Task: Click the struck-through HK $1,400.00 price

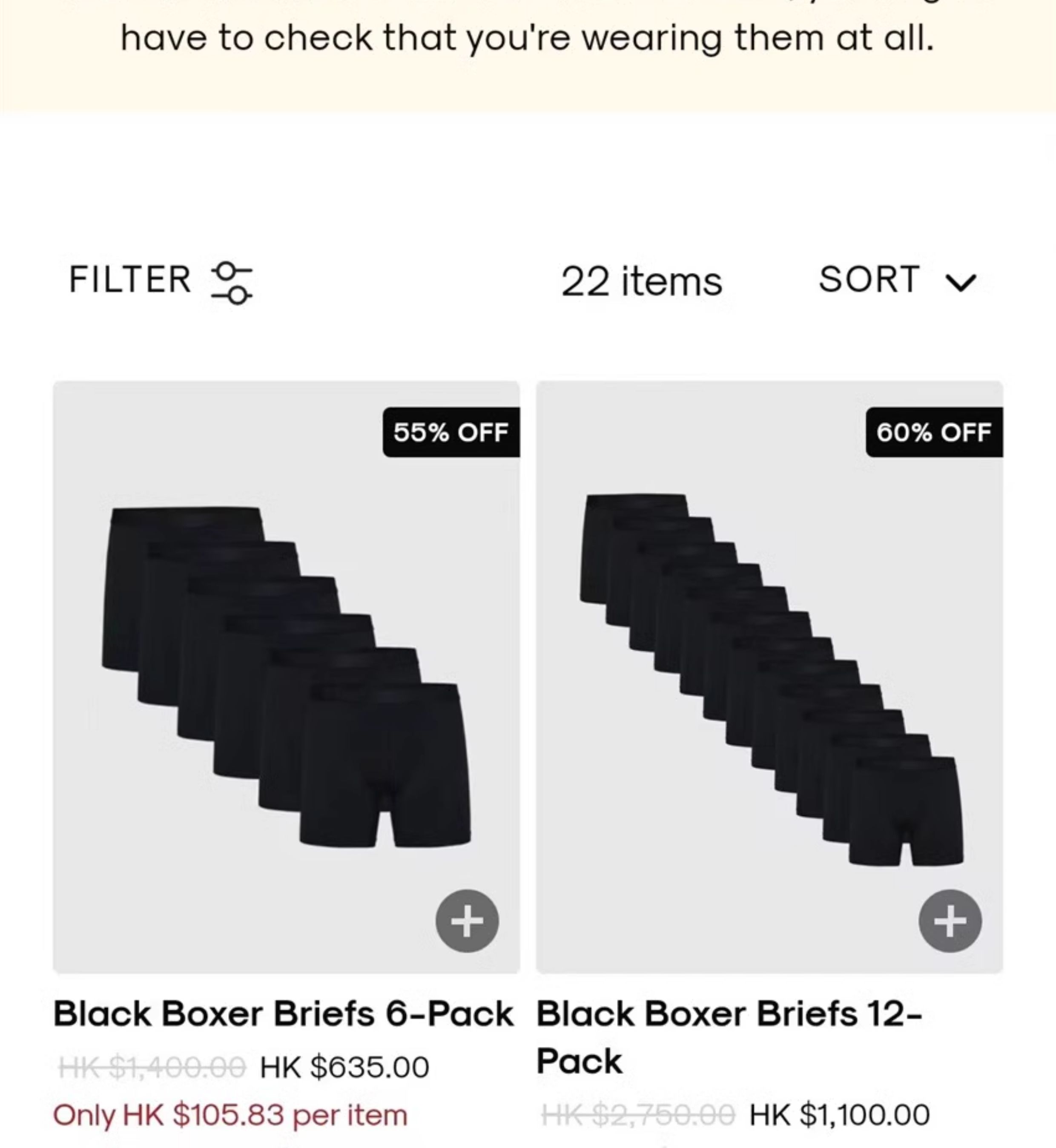Action: [x=152, y=1067]
